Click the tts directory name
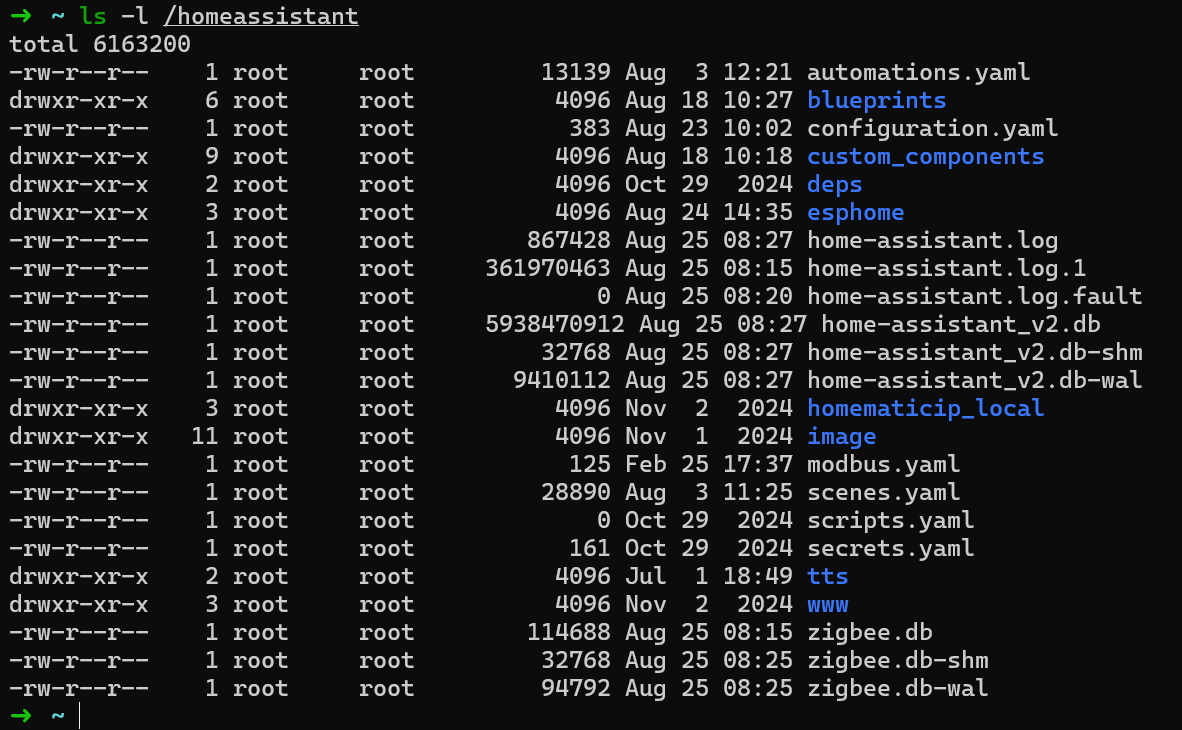The height and width of the screenshot is (730, 1182). point(827,576)
